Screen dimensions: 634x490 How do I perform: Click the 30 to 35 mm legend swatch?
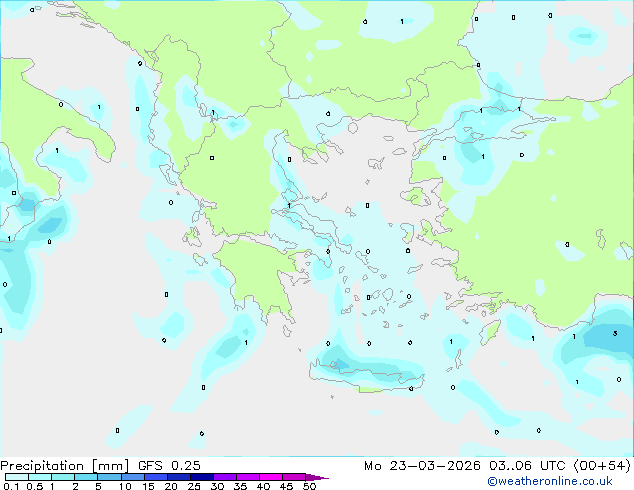tap(225, 477)
